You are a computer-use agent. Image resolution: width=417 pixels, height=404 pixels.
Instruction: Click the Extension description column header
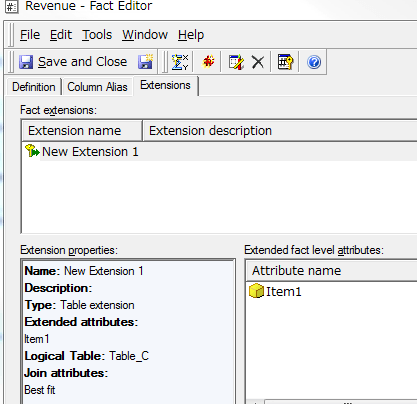click(280, 131)
